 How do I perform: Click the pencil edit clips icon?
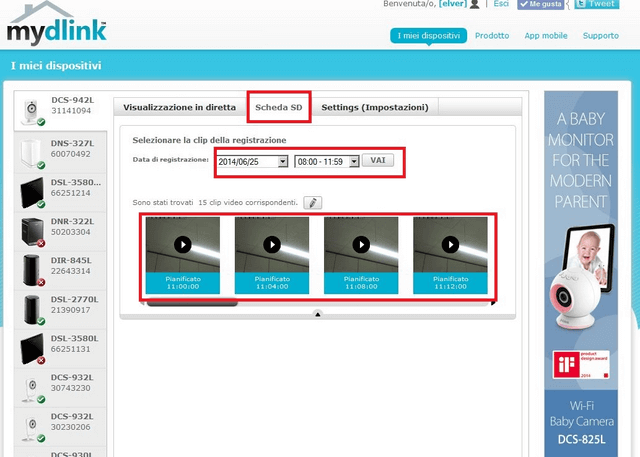pyautogui.click(x=313, y=203)
